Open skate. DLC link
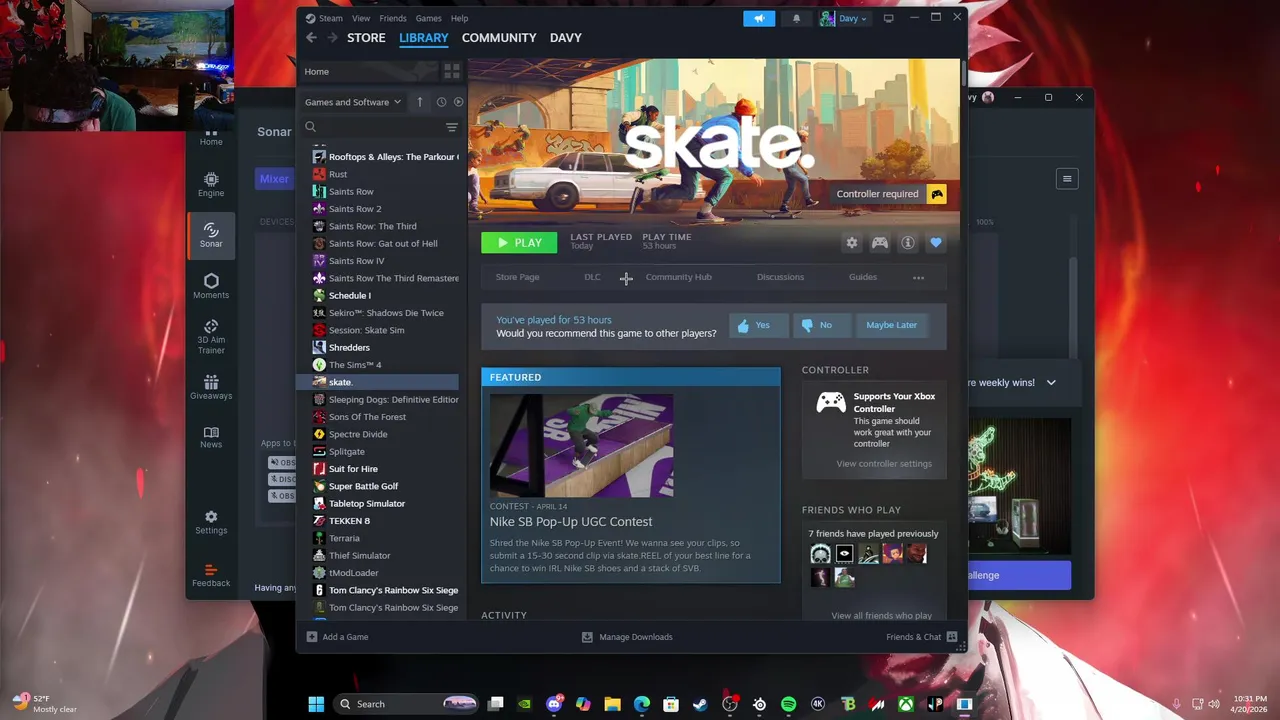Image resolution: width=1280 pixels, height=720 pixels. tap(592, 277)
